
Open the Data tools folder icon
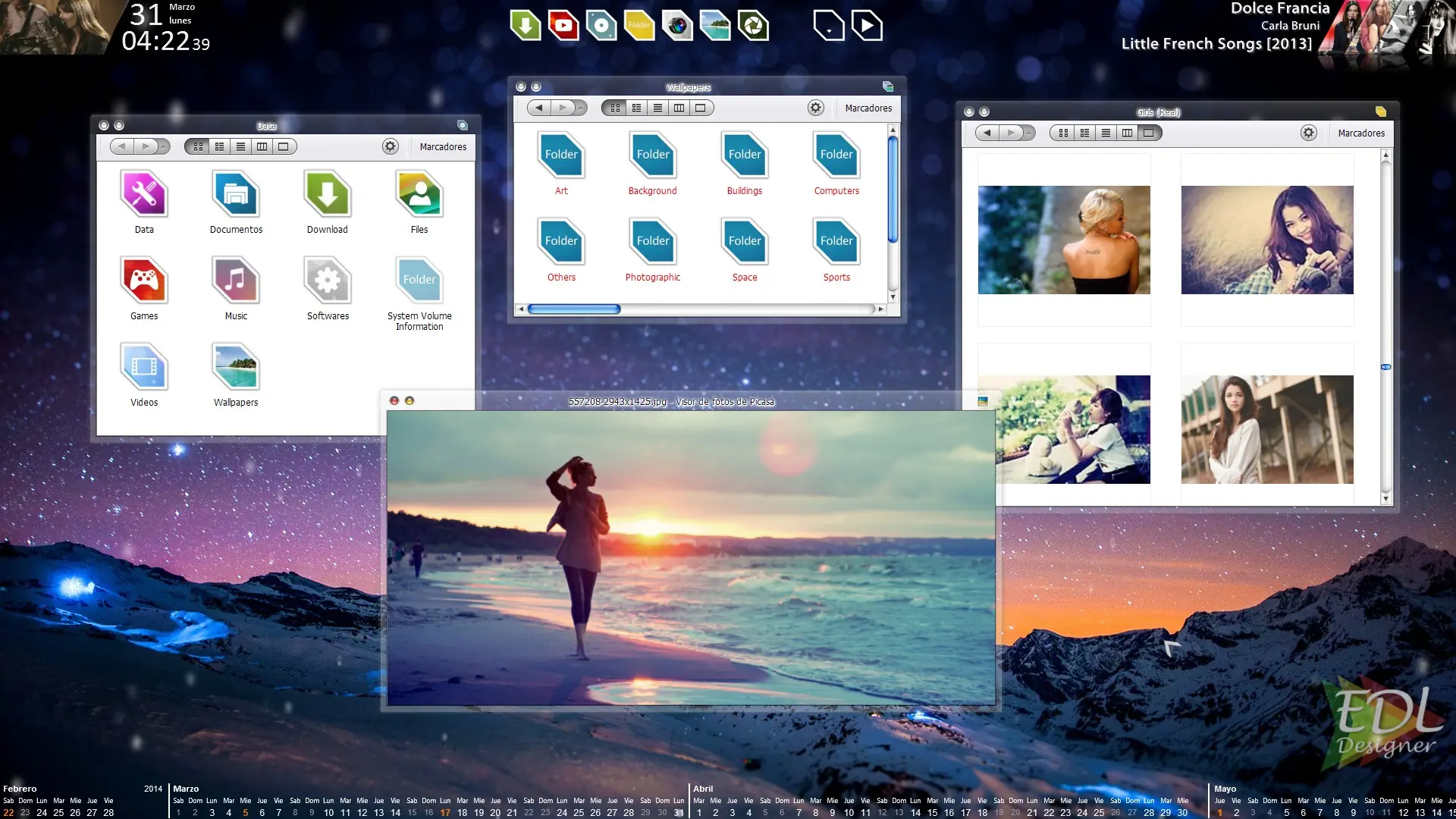click(144, 194)
